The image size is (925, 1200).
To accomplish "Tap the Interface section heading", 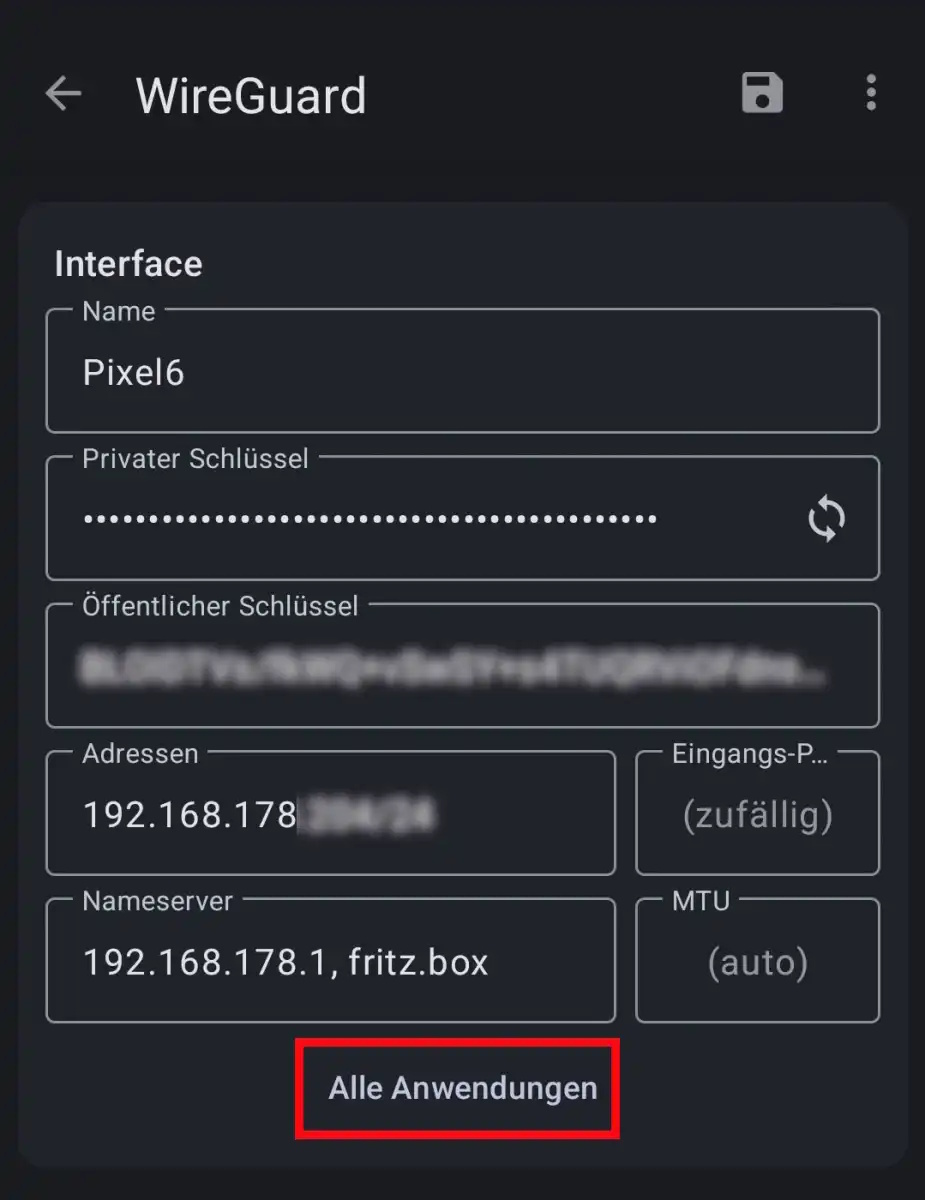I will pyautogui.click(x=128, y=264).
